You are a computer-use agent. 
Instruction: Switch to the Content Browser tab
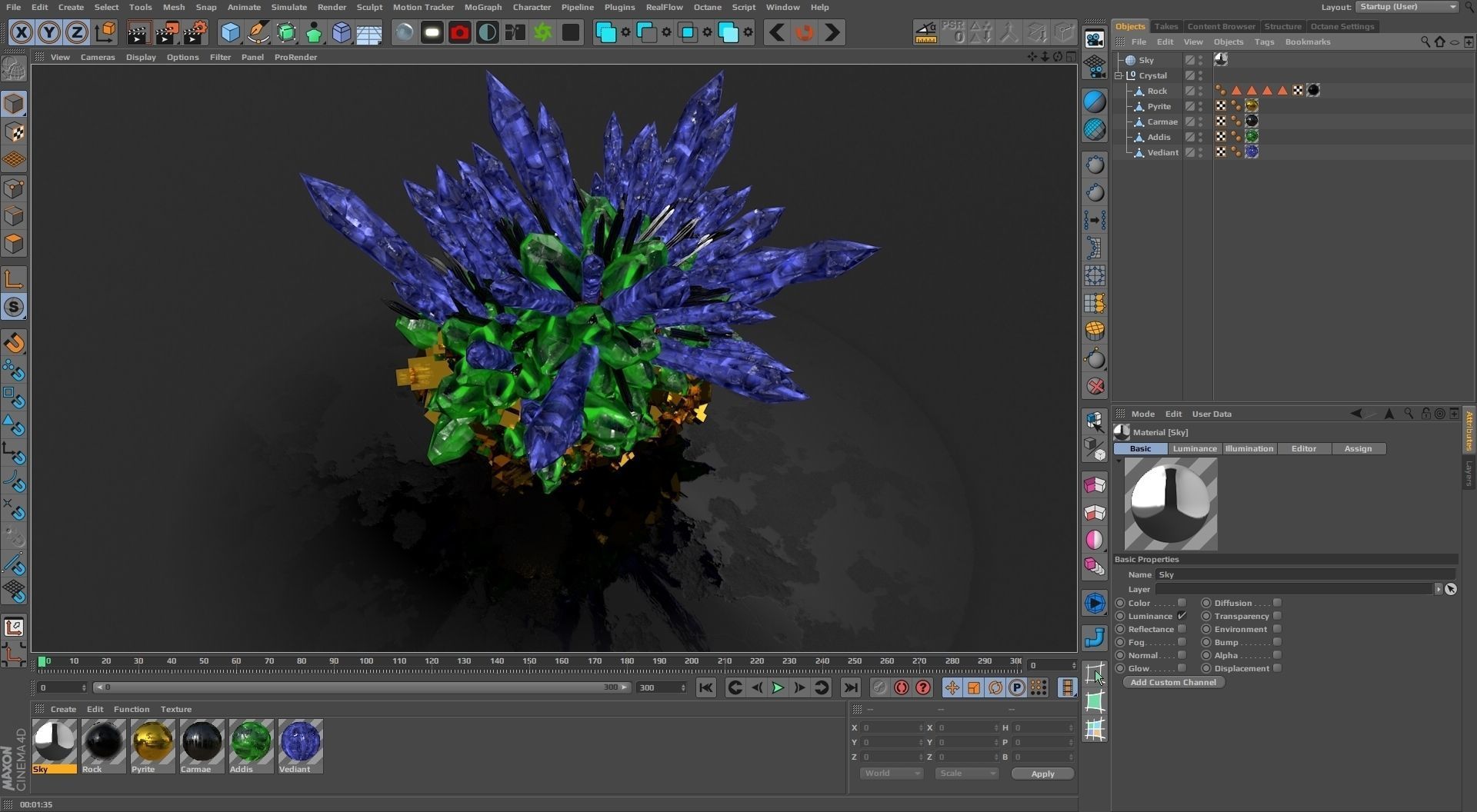click(1221, 26)
